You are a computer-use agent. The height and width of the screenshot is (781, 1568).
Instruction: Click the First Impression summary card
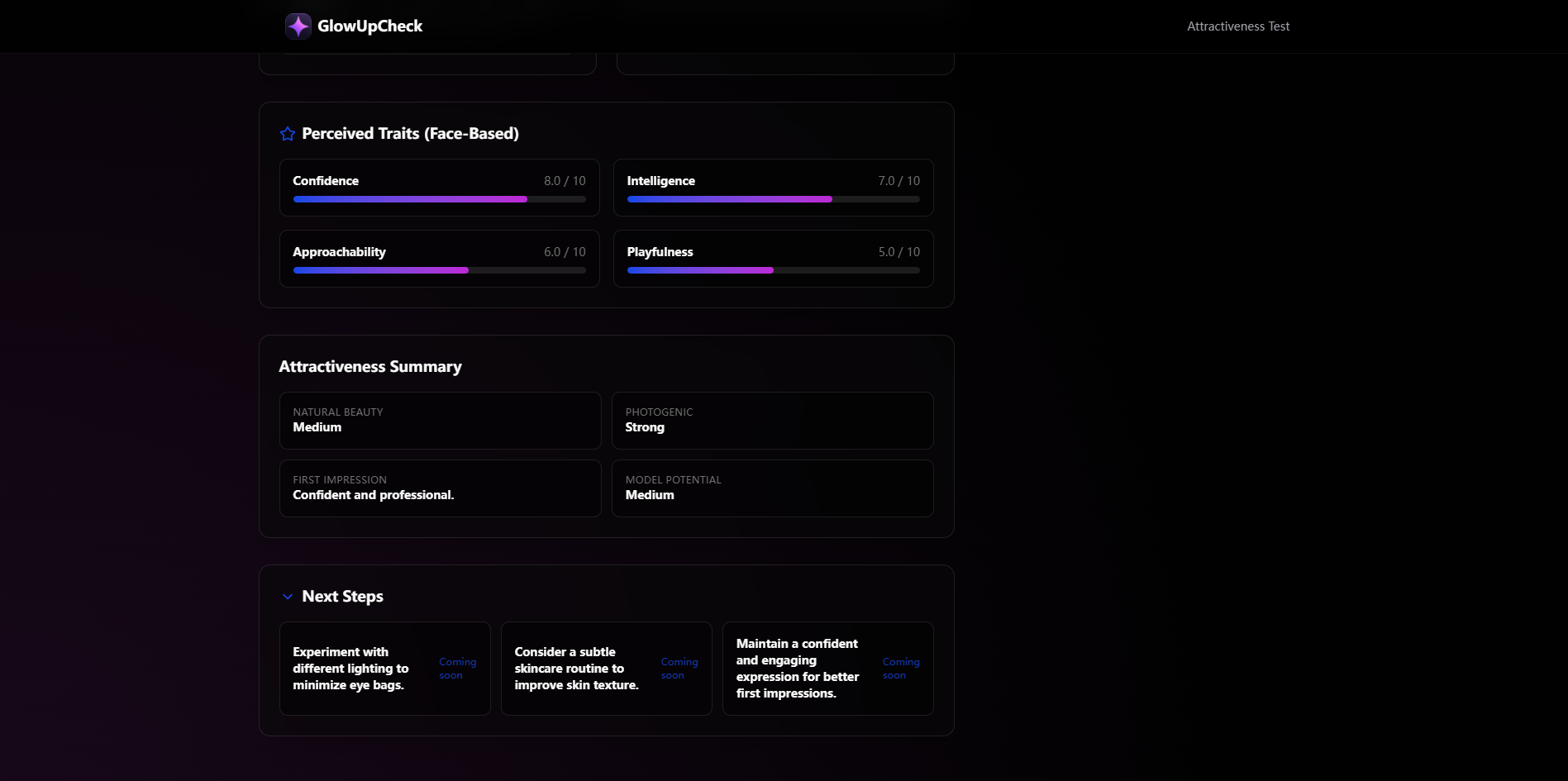440,488
